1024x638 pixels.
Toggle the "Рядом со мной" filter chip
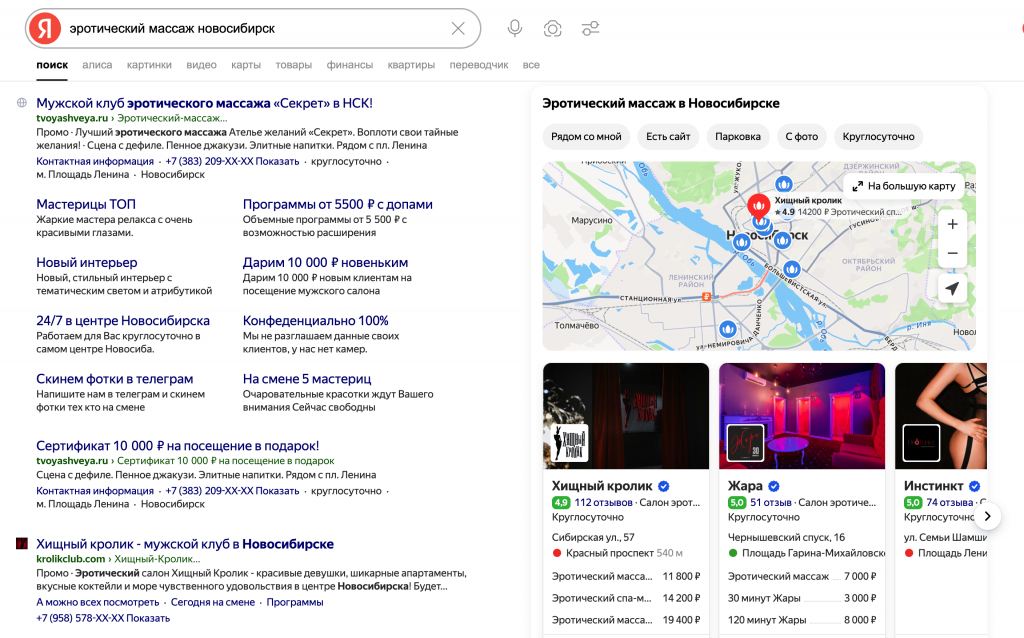tap(586, 137)
